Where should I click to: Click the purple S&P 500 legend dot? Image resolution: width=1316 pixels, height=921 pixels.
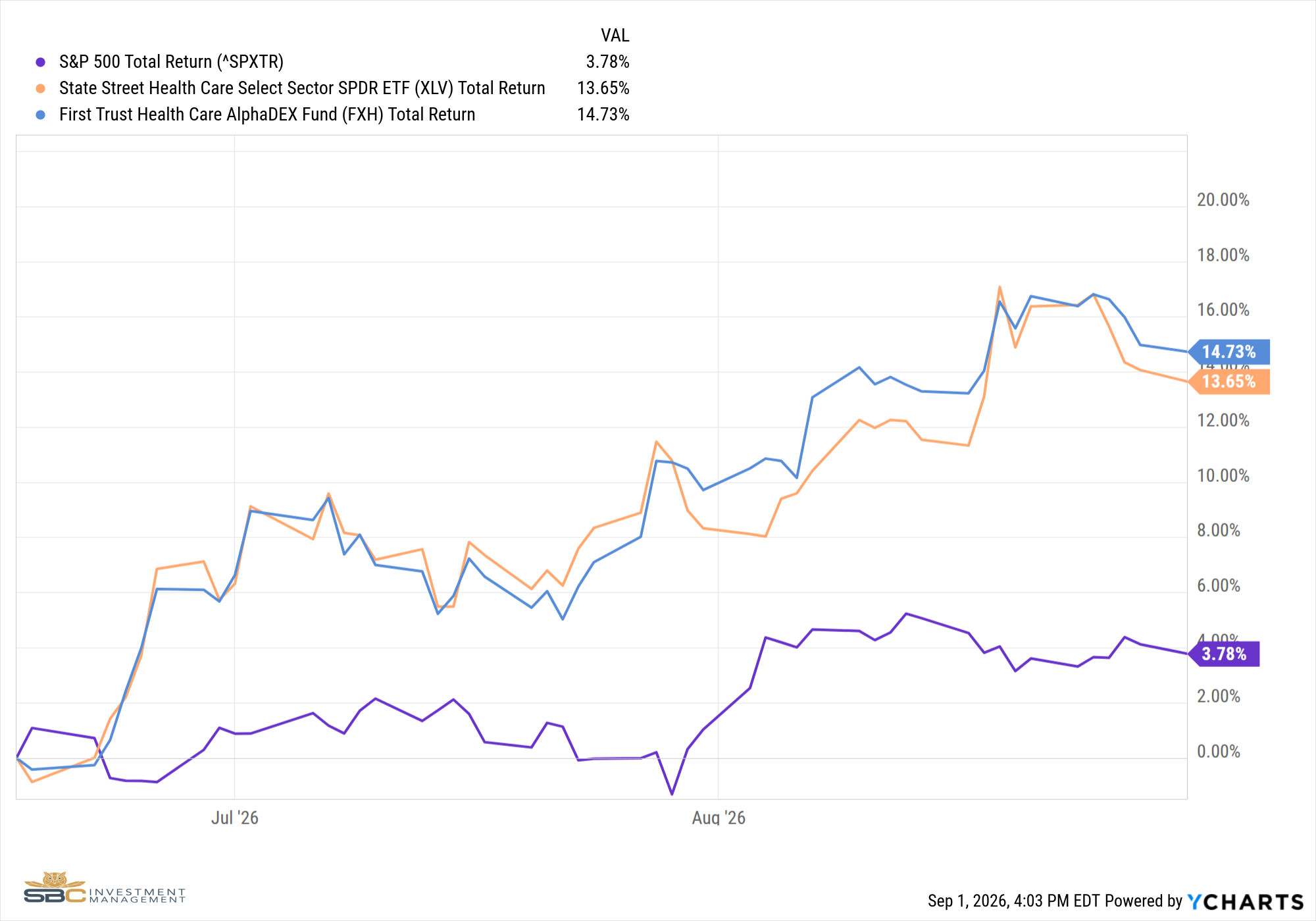click(x=41, y=62)
